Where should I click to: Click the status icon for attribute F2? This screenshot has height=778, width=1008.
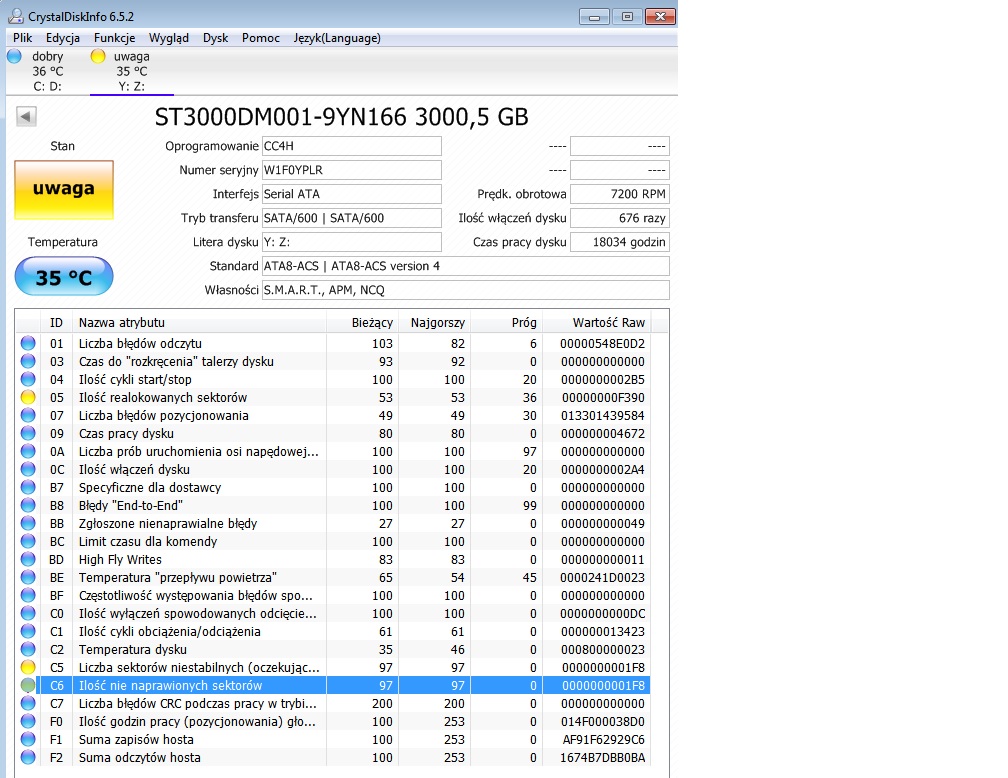(28, 757)
